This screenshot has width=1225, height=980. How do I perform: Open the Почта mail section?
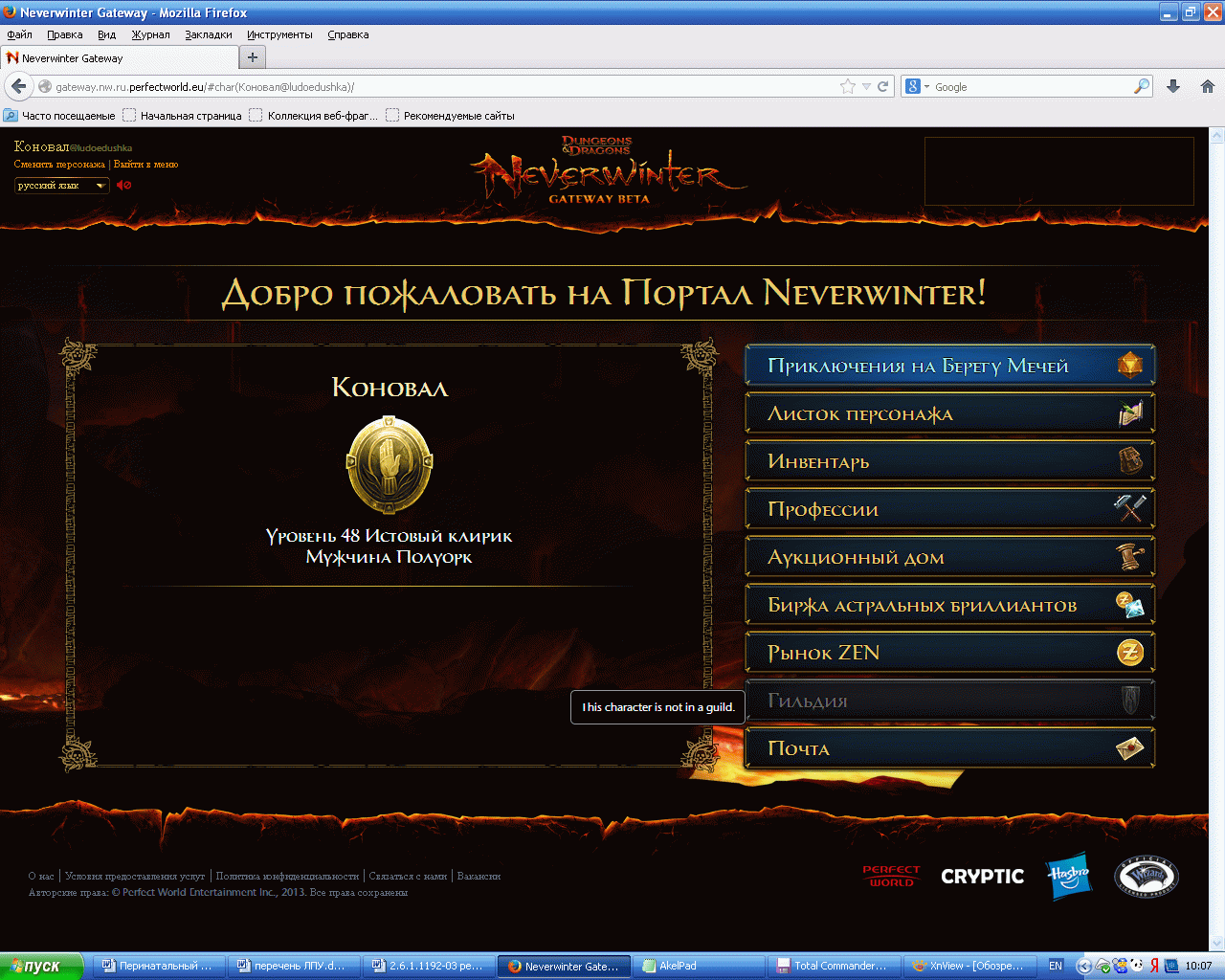950,748
